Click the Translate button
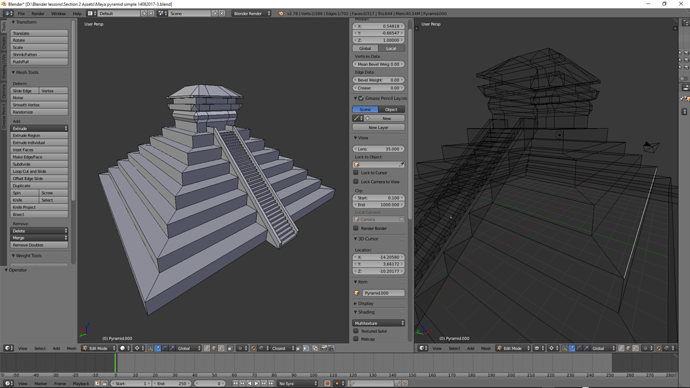This screenshot has height=388, width=690. click(x=39, y=33)
